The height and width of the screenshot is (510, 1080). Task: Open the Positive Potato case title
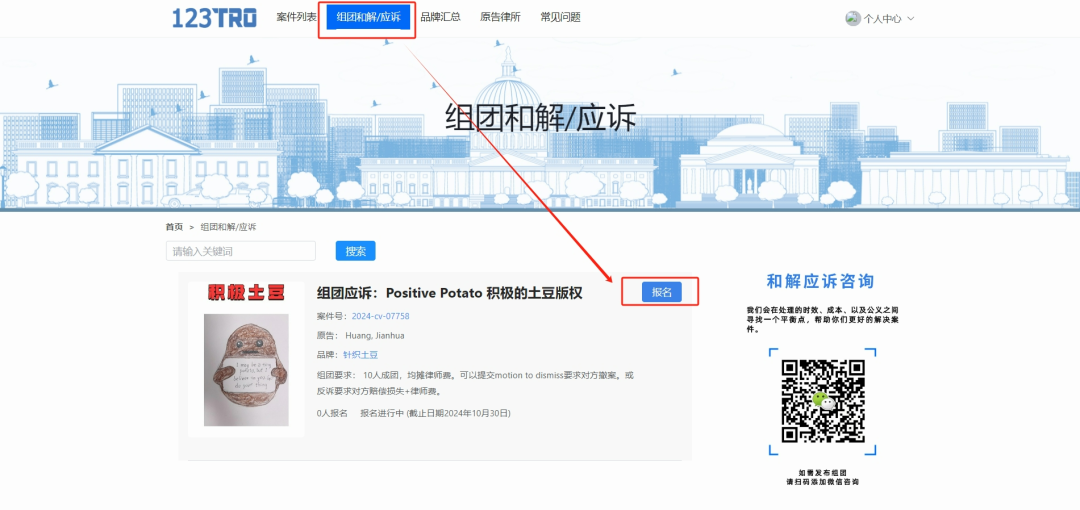coord(450,293)
